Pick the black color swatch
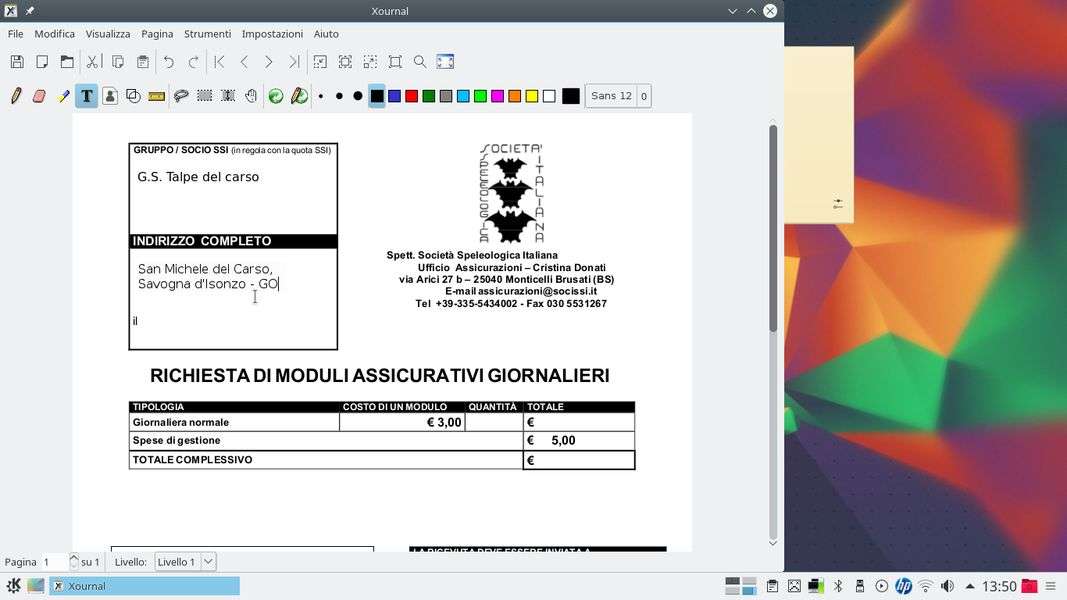The image size is (1067, 600). (x=377, y=96)
